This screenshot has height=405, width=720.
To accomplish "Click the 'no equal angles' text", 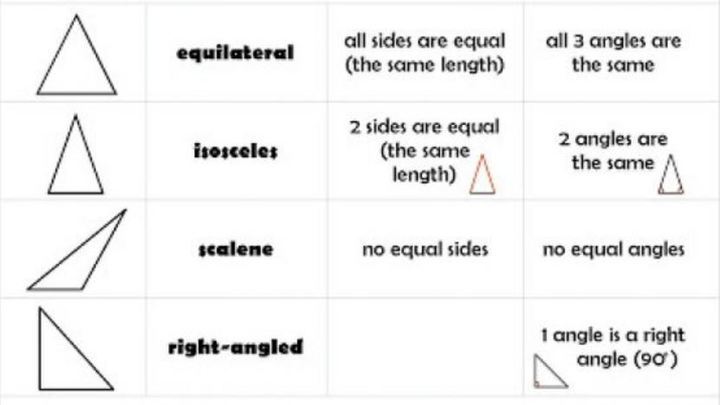I will point(613,249).
